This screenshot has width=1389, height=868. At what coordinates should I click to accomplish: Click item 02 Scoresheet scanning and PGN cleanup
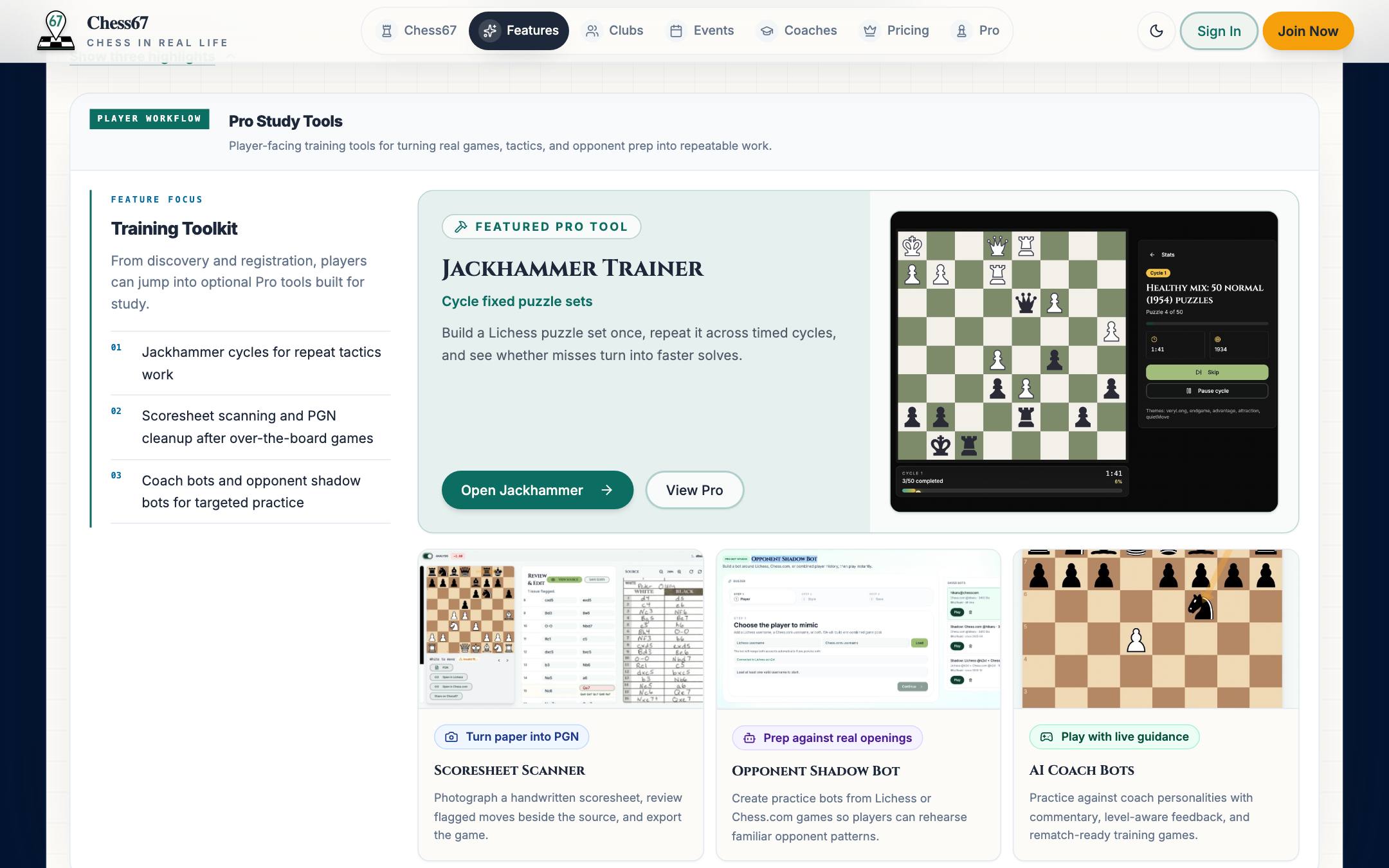pyautogui.click(x=251, y=427)
